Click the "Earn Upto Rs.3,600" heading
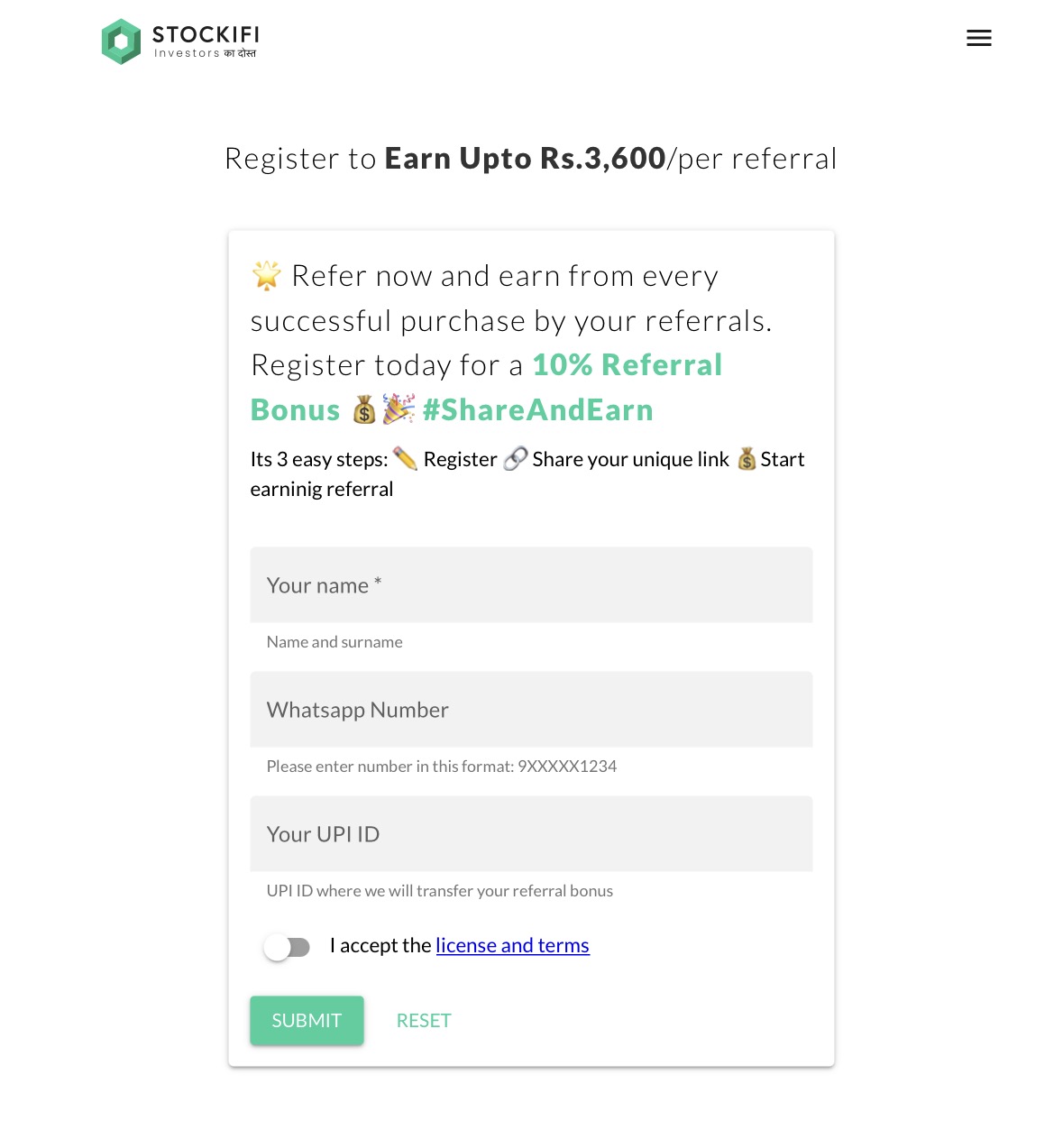This screenshot has width=1063, height=1148. tap(525, 159)
